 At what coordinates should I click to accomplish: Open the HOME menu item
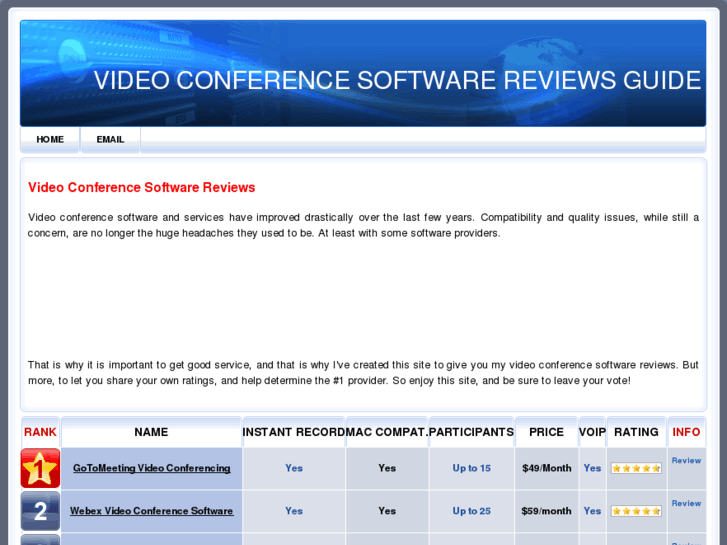[50, 140]
